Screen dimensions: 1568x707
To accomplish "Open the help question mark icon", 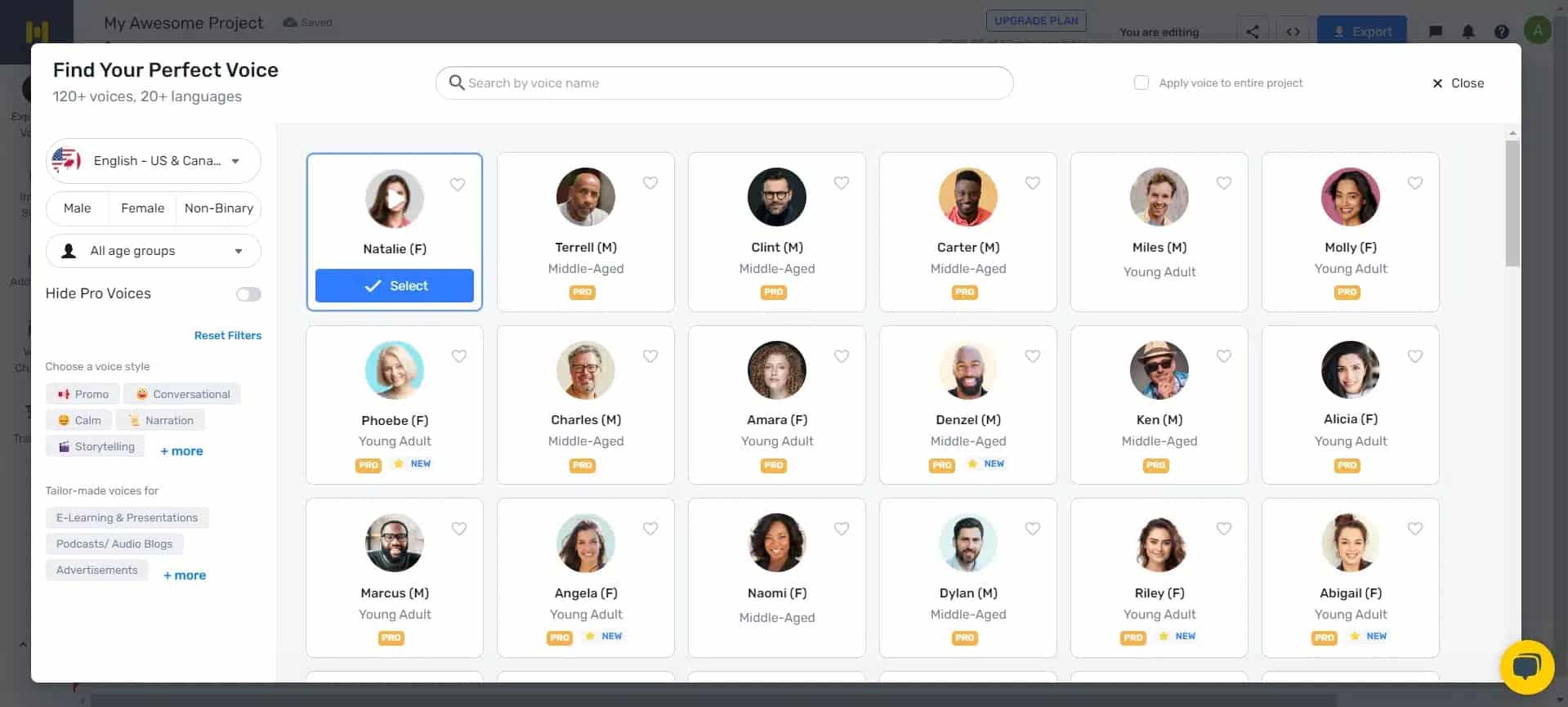I will [x=1502, y=32].
